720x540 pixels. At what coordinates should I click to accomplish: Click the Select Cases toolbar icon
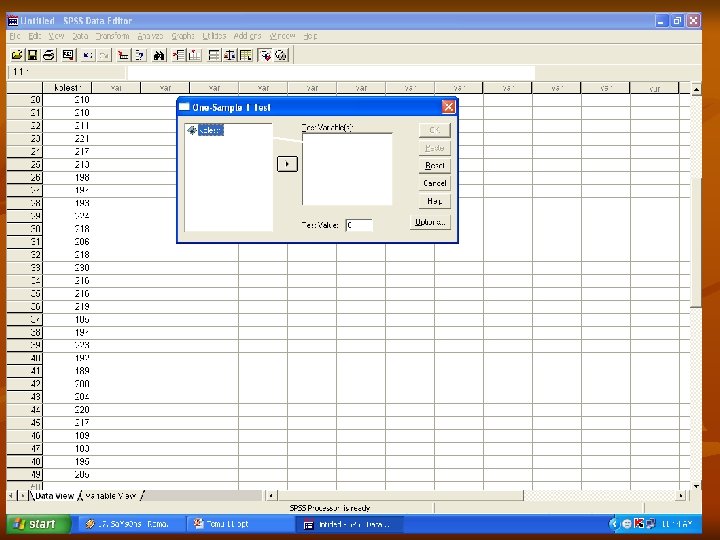tap(246, 56)
